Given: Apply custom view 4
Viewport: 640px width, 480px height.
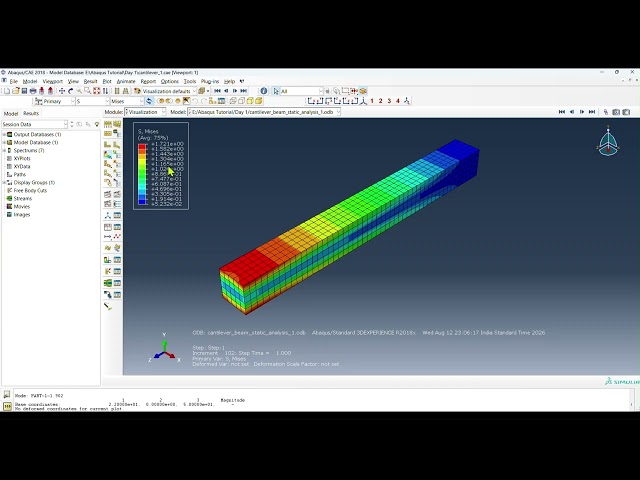Looking at the screenshot, I should point(398,101).
